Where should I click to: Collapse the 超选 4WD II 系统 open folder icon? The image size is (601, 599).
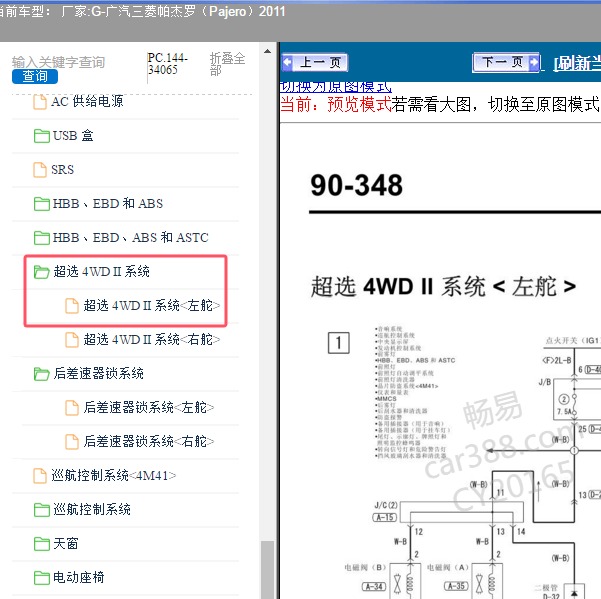(41, 271)
